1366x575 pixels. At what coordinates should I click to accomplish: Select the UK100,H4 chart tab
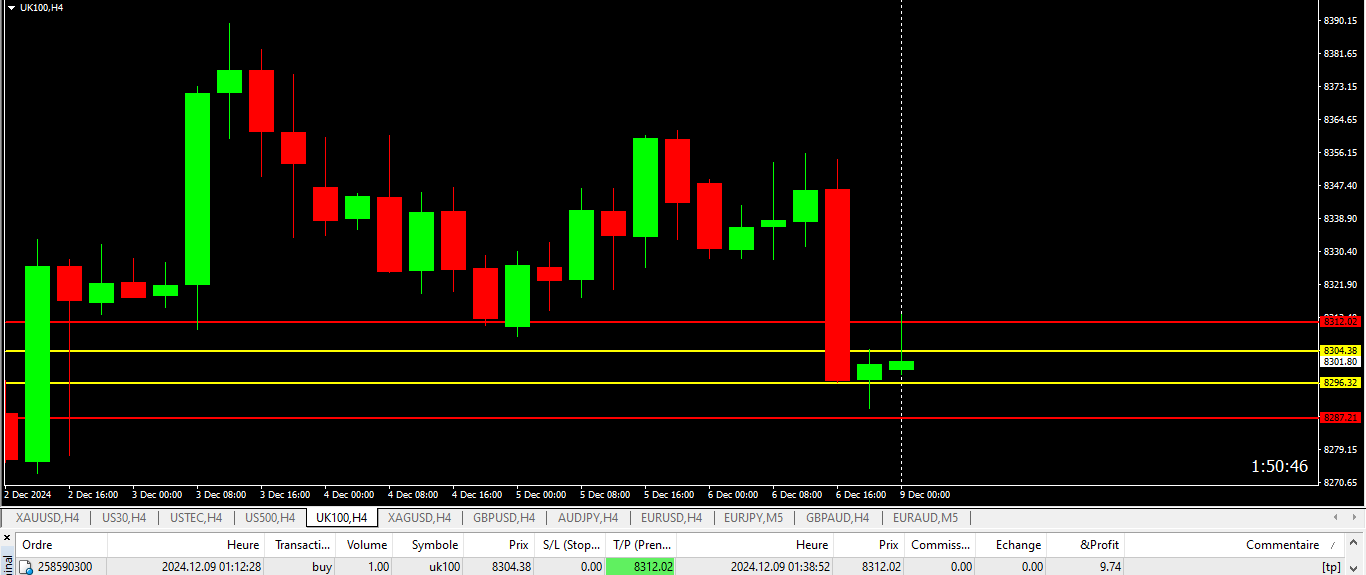[x=342, y=517]
